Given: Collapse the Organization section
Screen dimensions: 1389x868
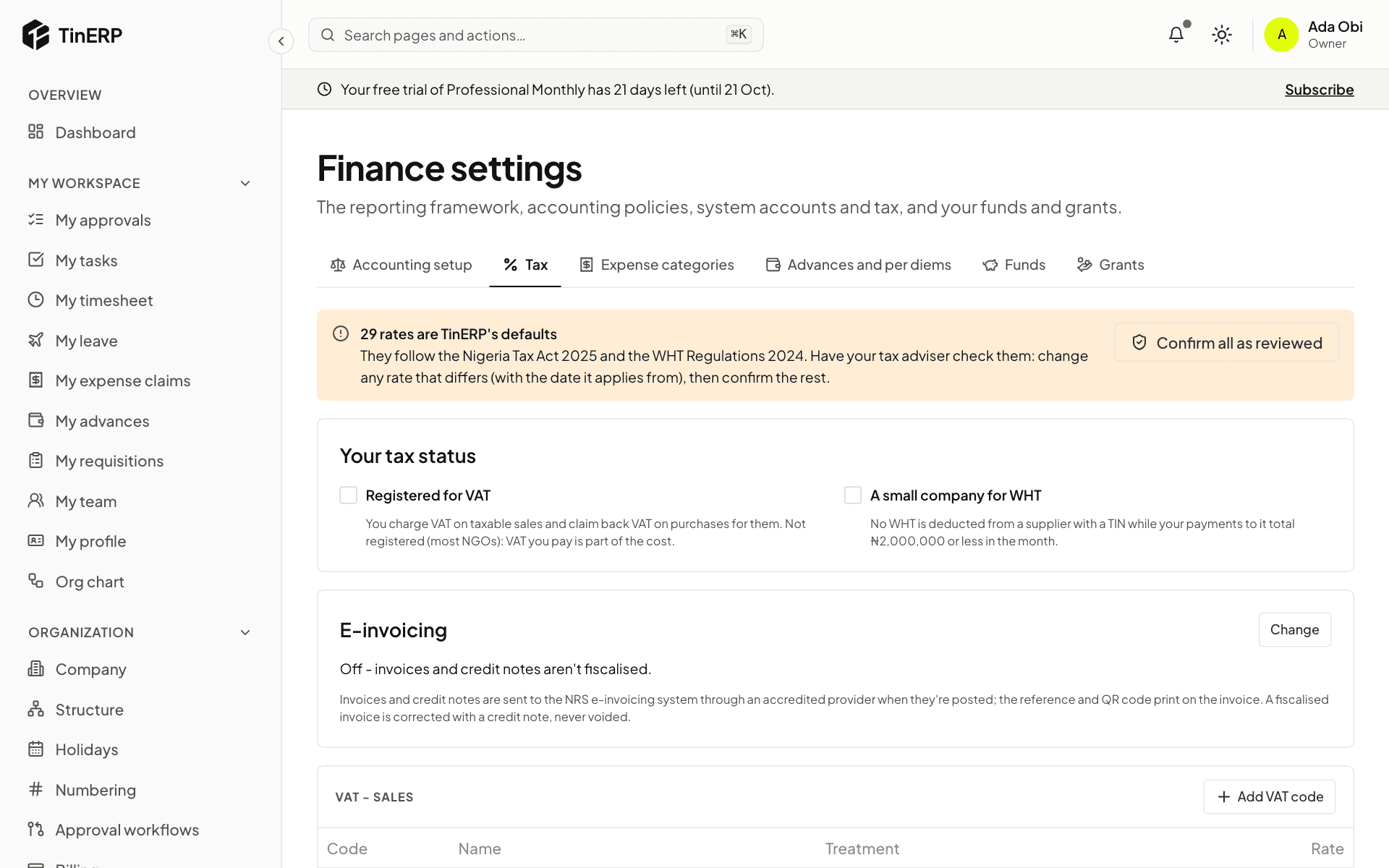Looking at the screenshot, I should coord(245,633).
